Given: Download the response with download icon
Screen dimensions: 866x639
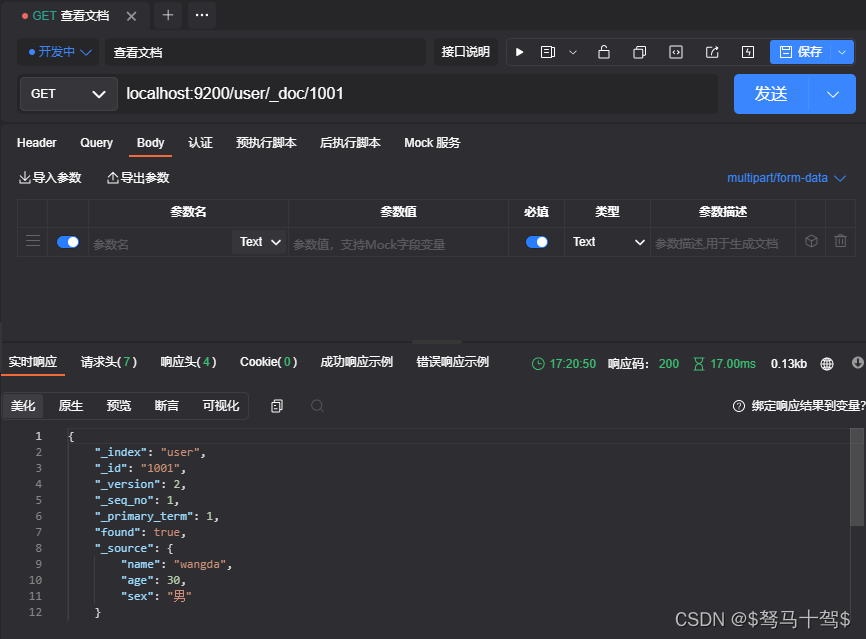Looking at the screenshot, I should 858,362.
